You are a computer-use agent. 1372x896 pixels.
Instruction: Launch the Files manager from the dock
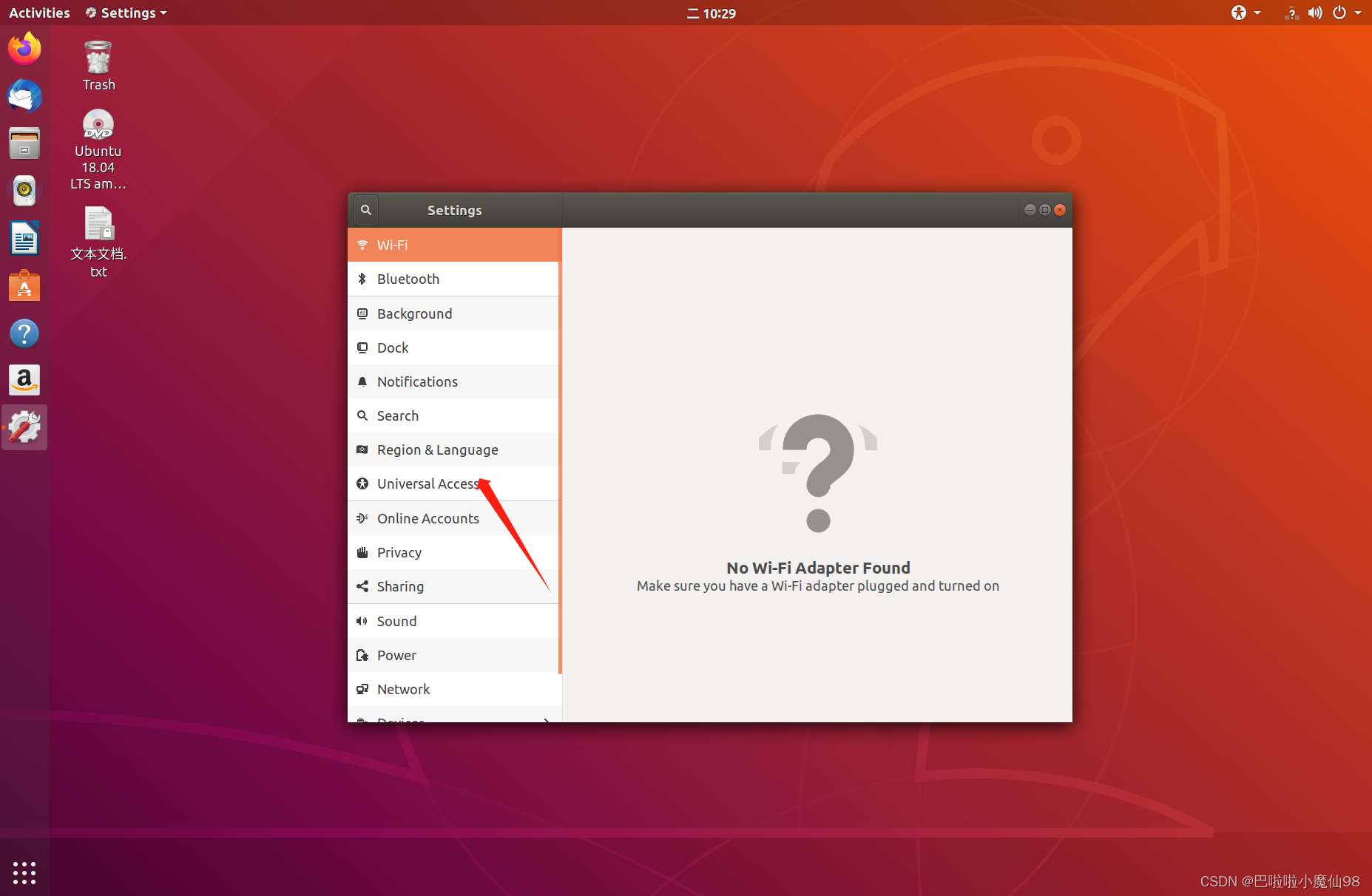[x=24, y=143]
